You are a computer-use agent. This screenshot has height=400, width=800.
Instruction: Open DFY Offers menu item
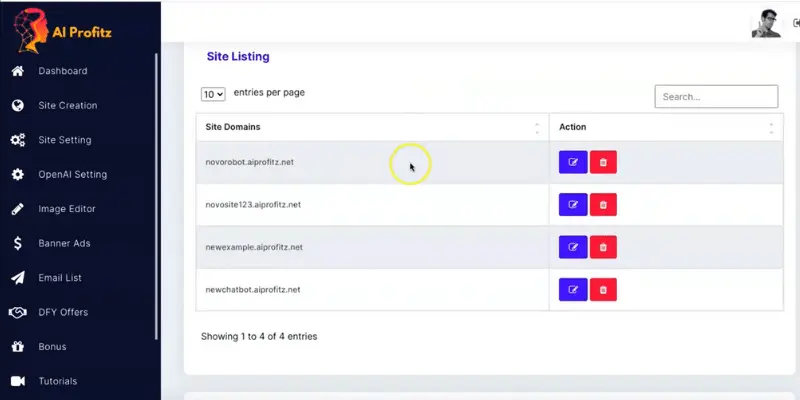(63, 312)
